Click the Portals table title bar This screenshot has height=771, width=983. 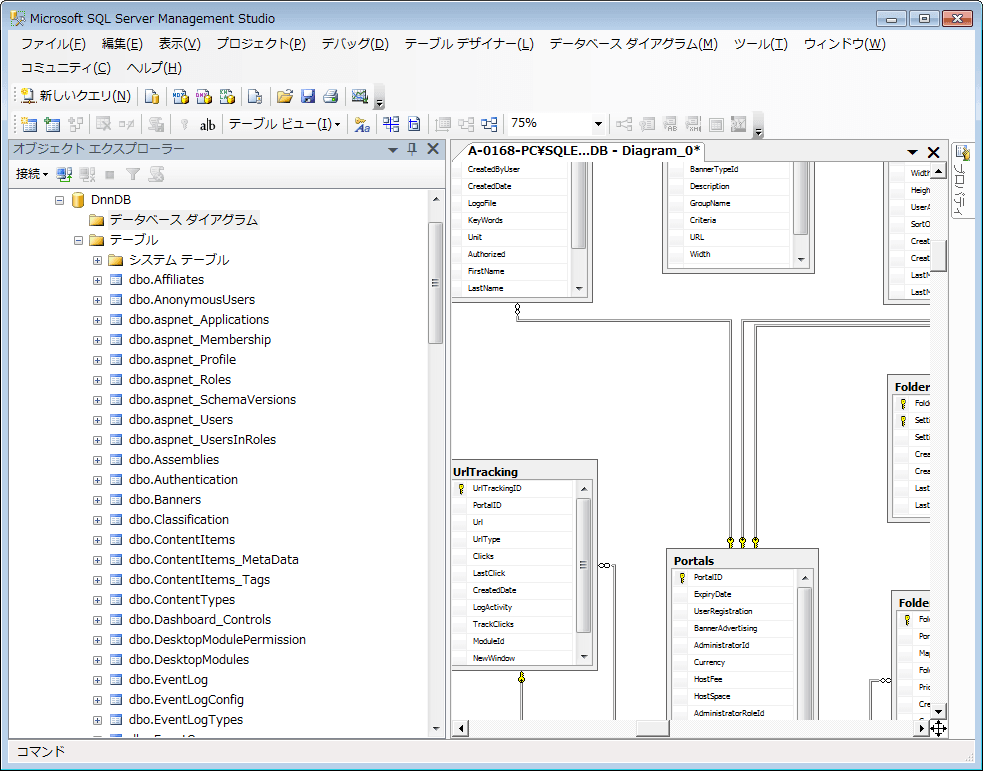click(742, 560)
